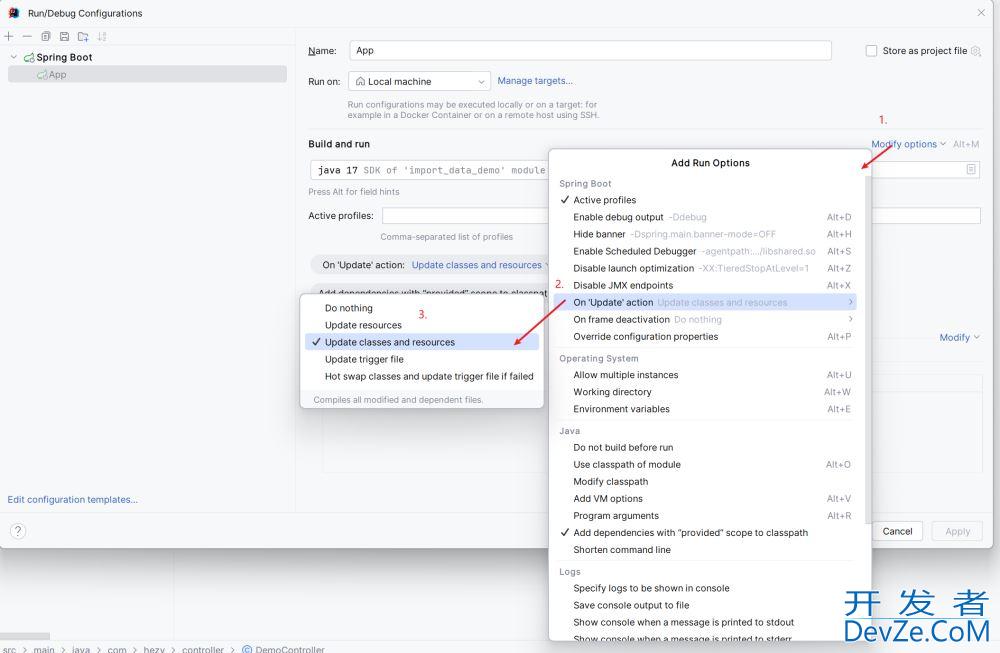Select Show console when printed to stdout
The height and width of the screenshot is (653, 1000).
point(705,622)
